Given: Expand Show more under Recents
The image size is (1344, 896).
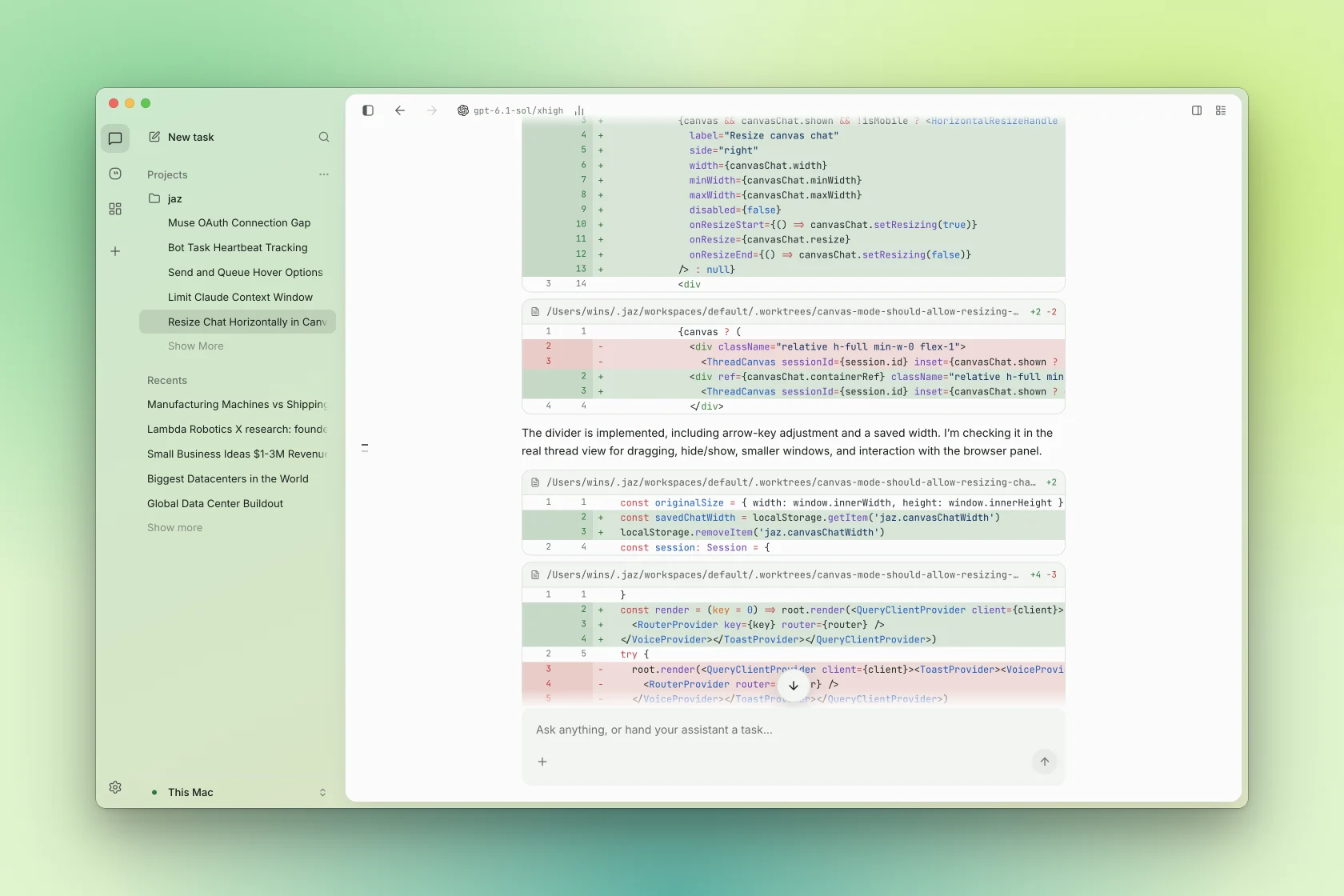Looking at the screenshot, I should [174, 527].
